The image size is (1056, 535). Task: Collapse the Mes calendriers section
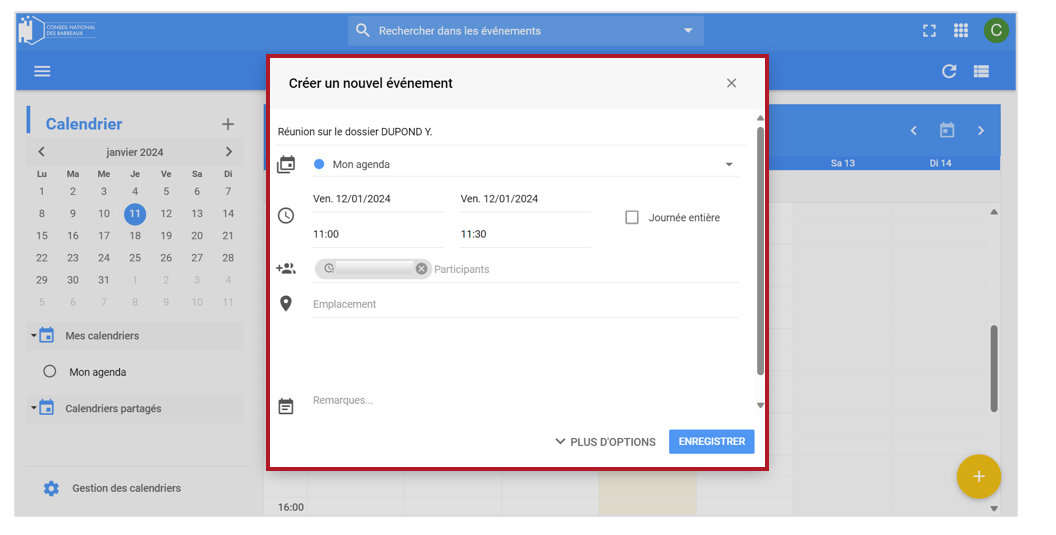pyautogui.click(x=34, y=336)
